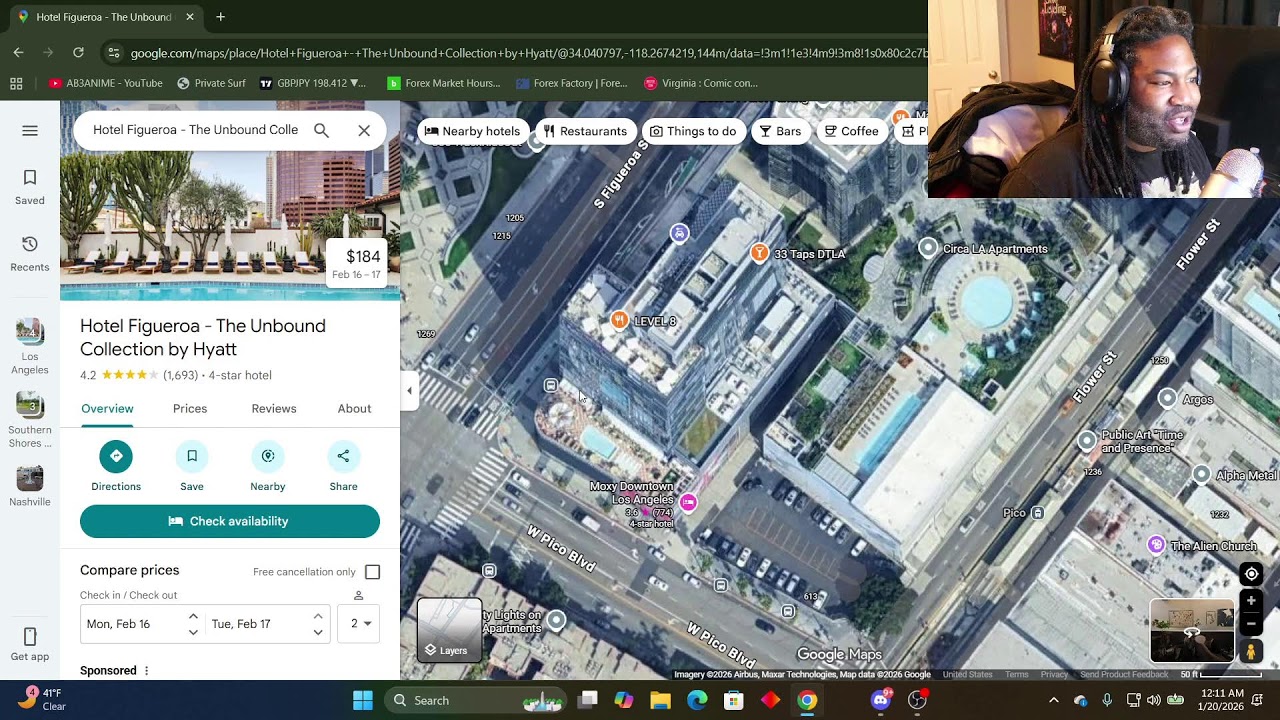The image size is (1280, 720).
Task: Open Recents in the sidebar
Action: pos(30,254)
